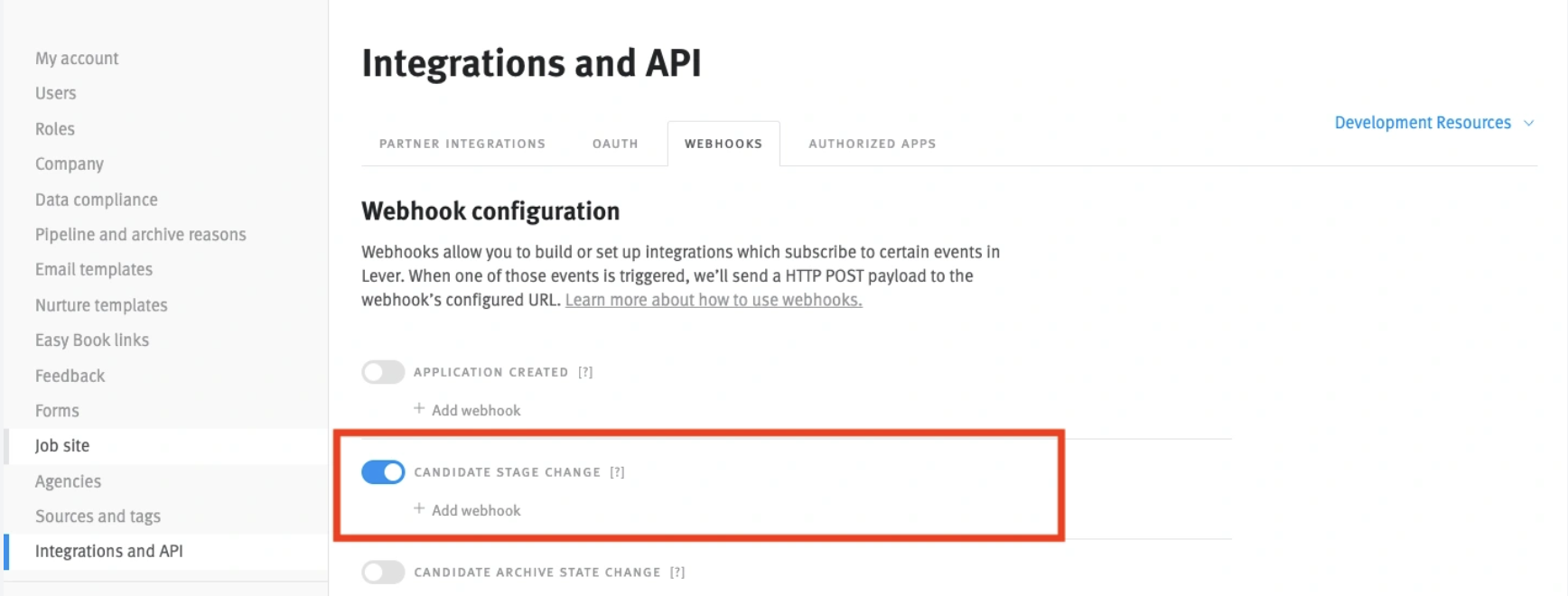This screenshot has height=596, width=1568.
Task: Disable the Candidate Stage Change toggle
Action: pos(383,472)
